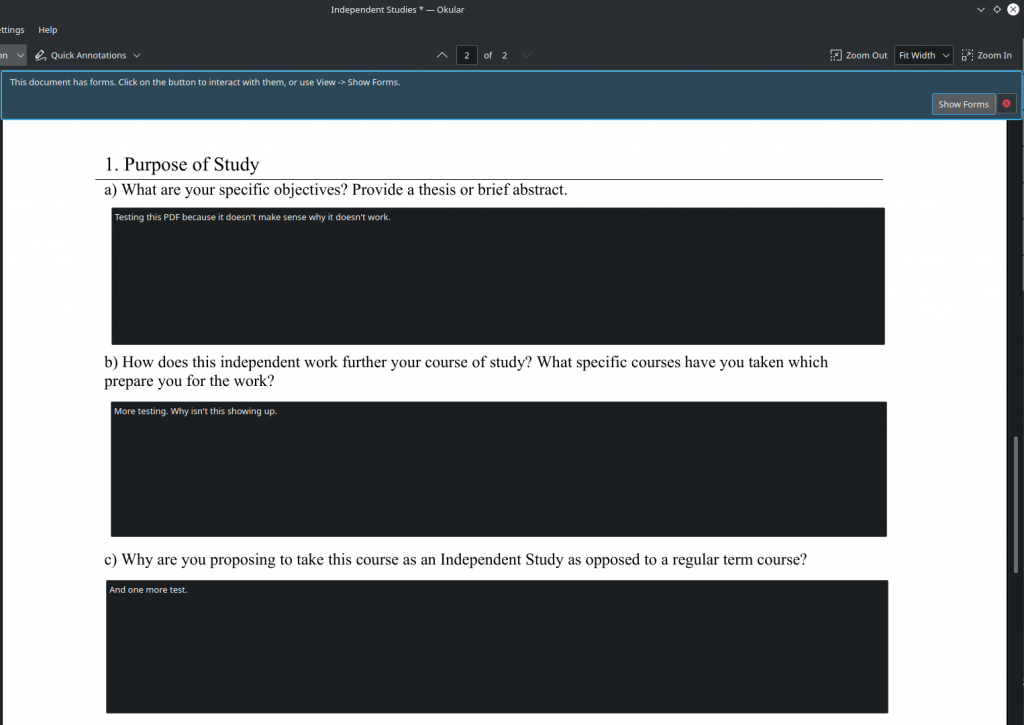Go to next page with down arrow

pos(526,56)
